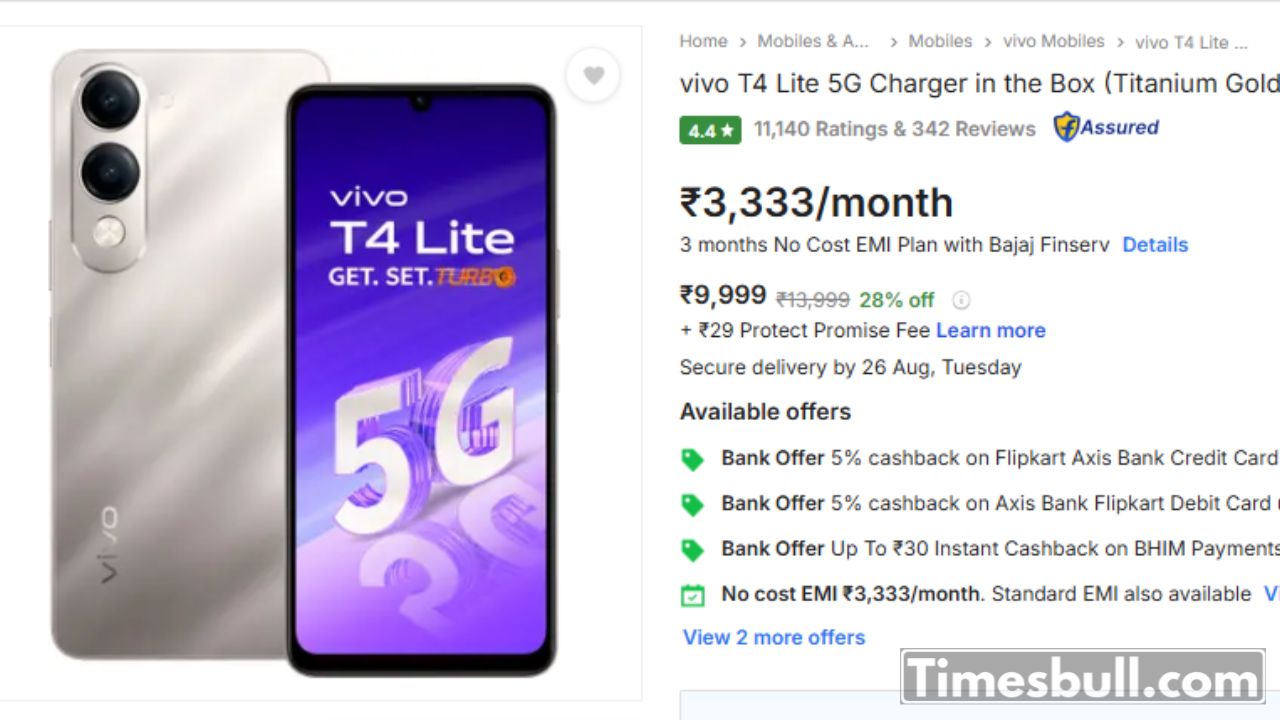Open 11,140 Ratings & 342 Reviews

tap(895, 129)
